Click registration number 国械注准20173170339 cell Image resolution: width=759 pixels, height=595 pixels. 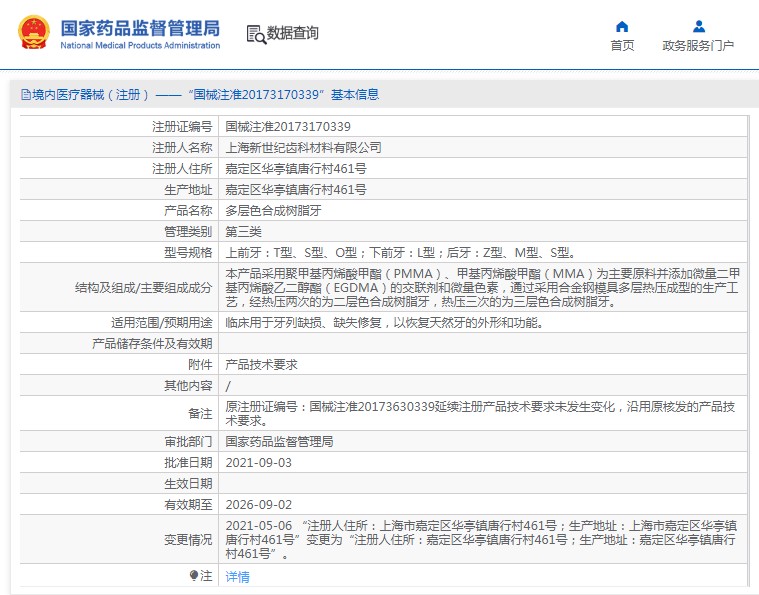tap(288, 127)
